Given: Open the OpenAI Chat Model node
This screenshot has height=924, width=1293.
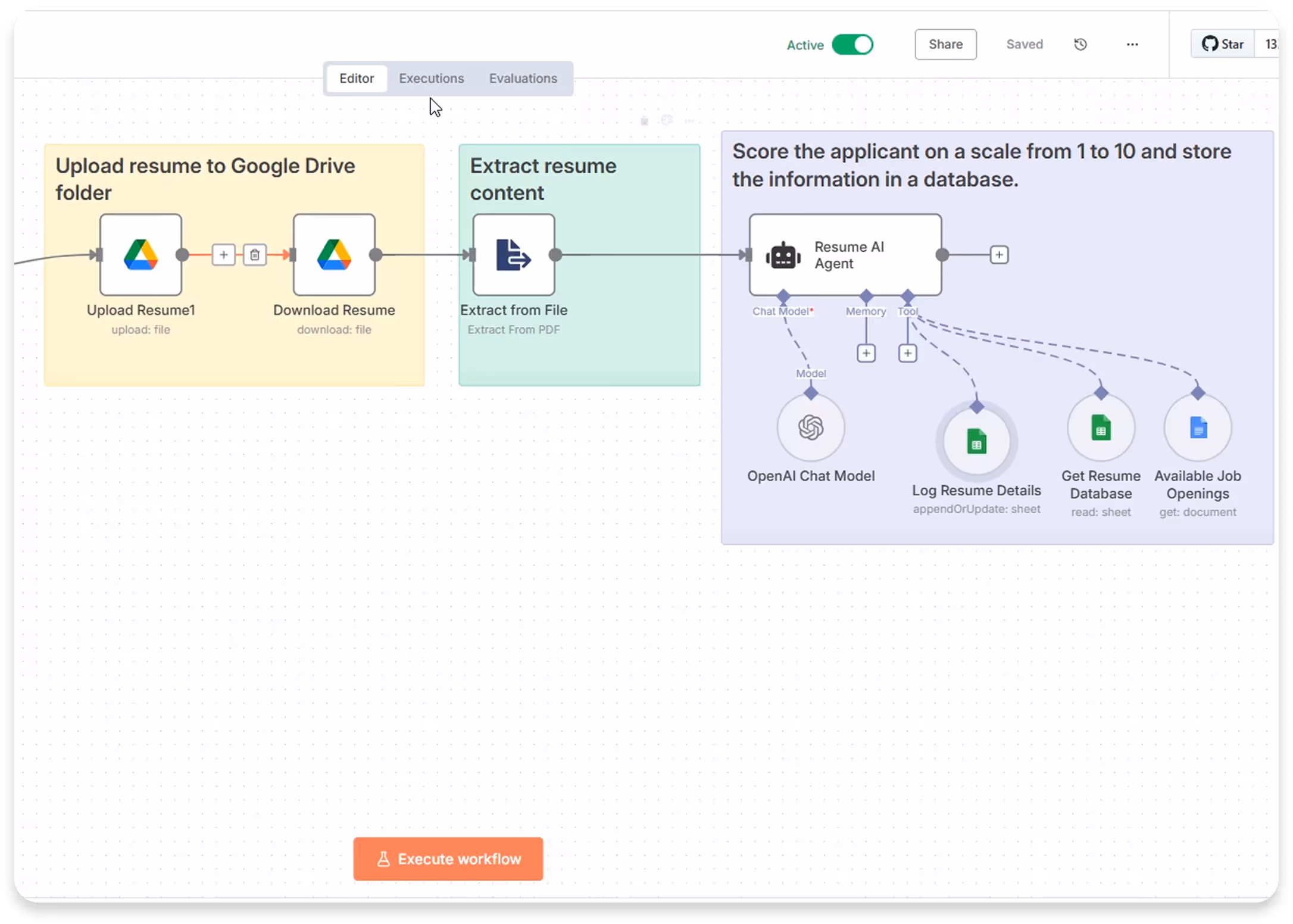Looking at the screenshot, I should [x=810, y=427].
